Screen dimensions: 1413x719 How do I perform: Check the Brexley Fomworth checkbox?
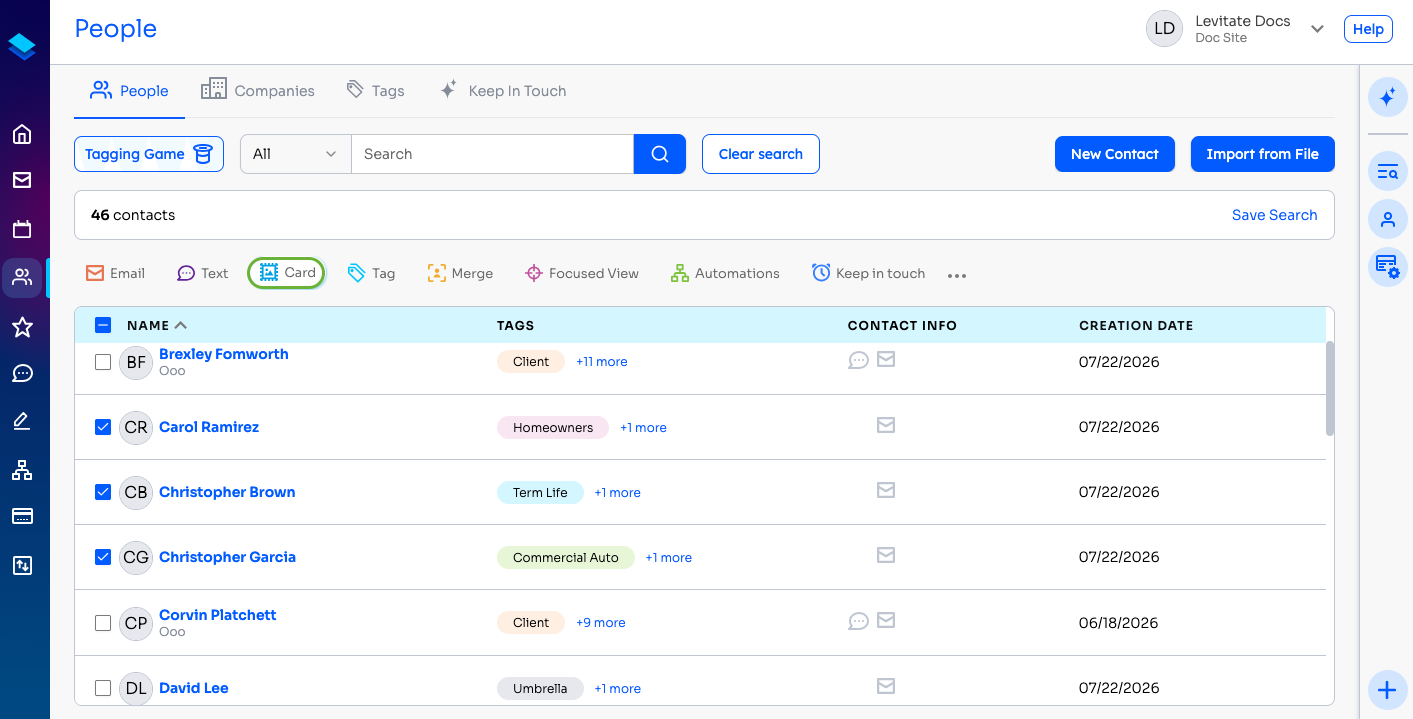(103, 362)
